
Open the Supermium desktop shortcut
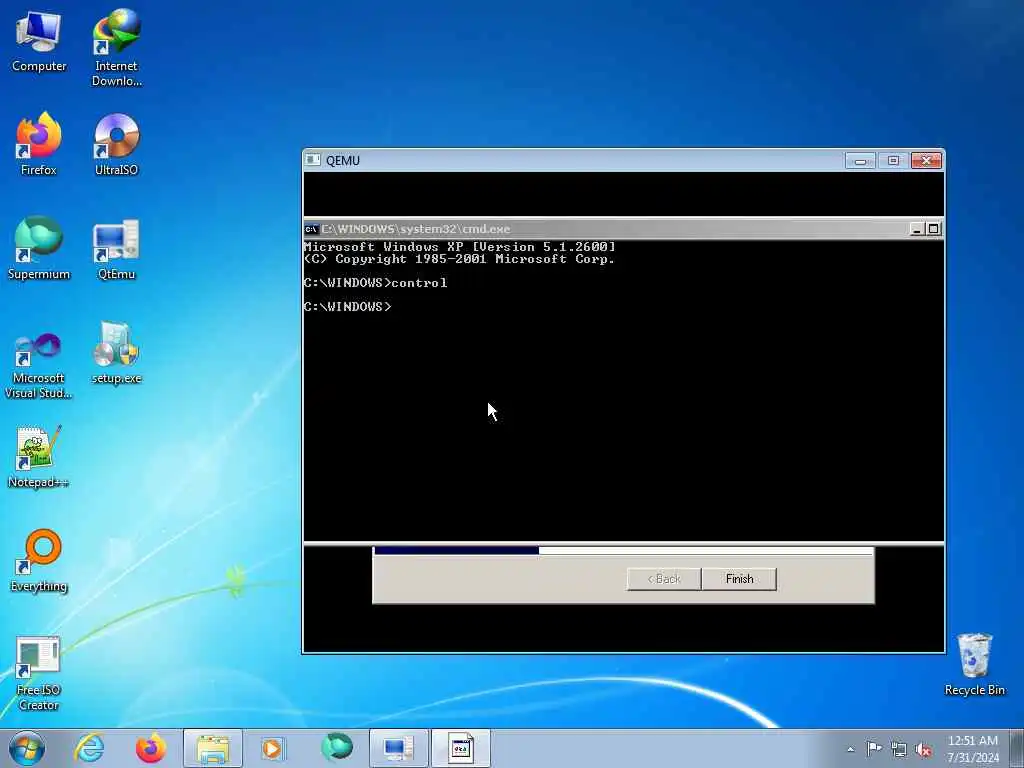[x=39, y=248]
